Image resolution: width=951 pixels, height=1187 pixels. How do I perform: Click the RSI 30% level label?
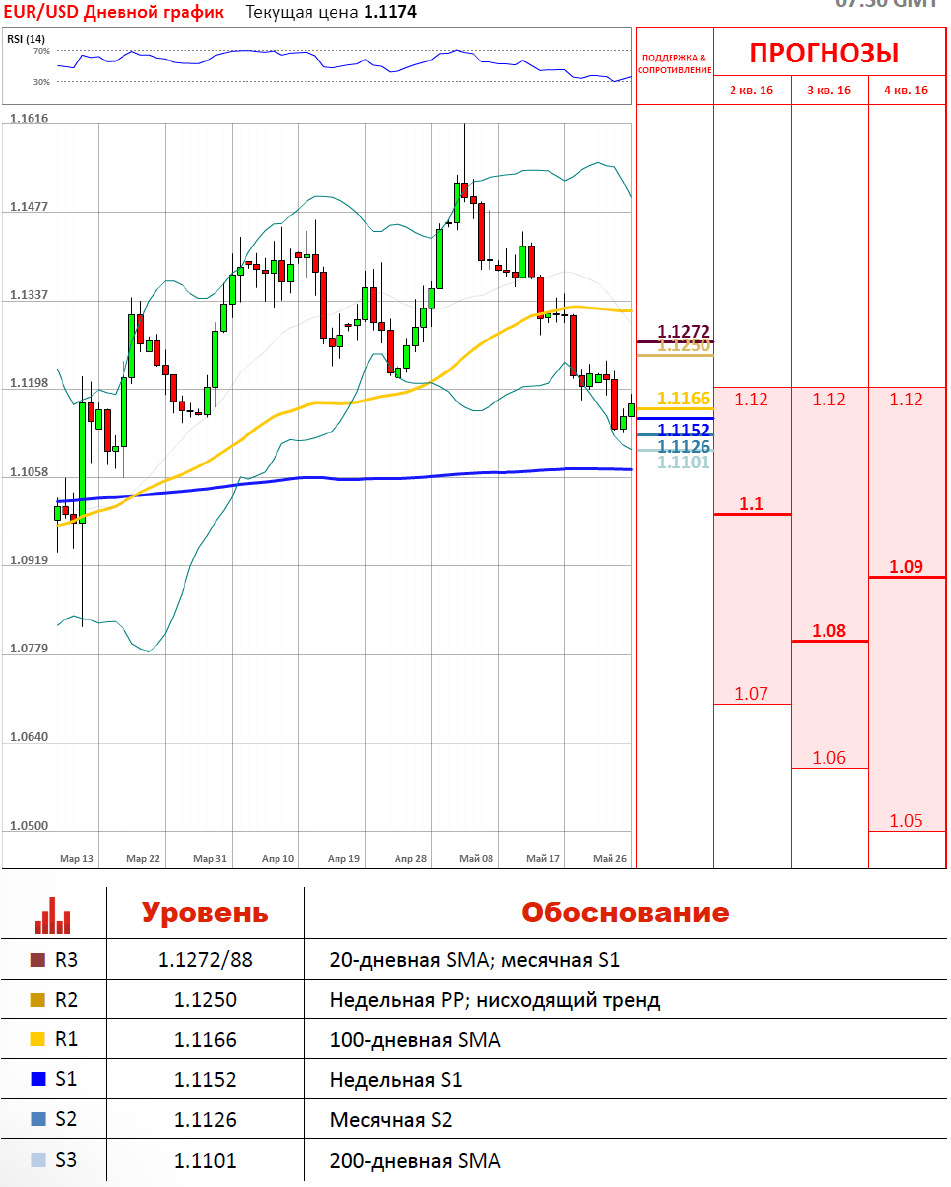click(41, 82)
